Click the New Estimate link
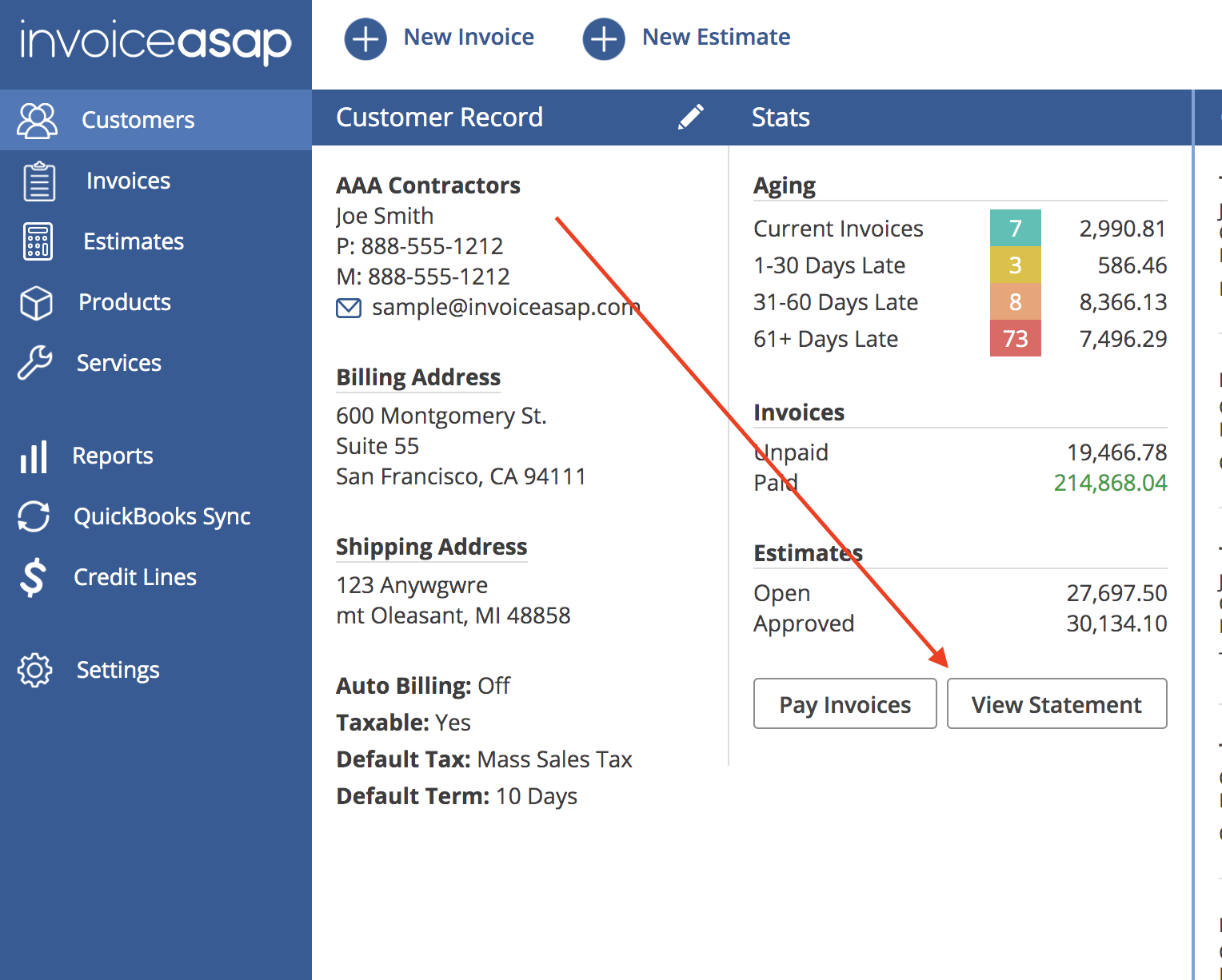Screen dimensions: 1222x980 point(717,37)
